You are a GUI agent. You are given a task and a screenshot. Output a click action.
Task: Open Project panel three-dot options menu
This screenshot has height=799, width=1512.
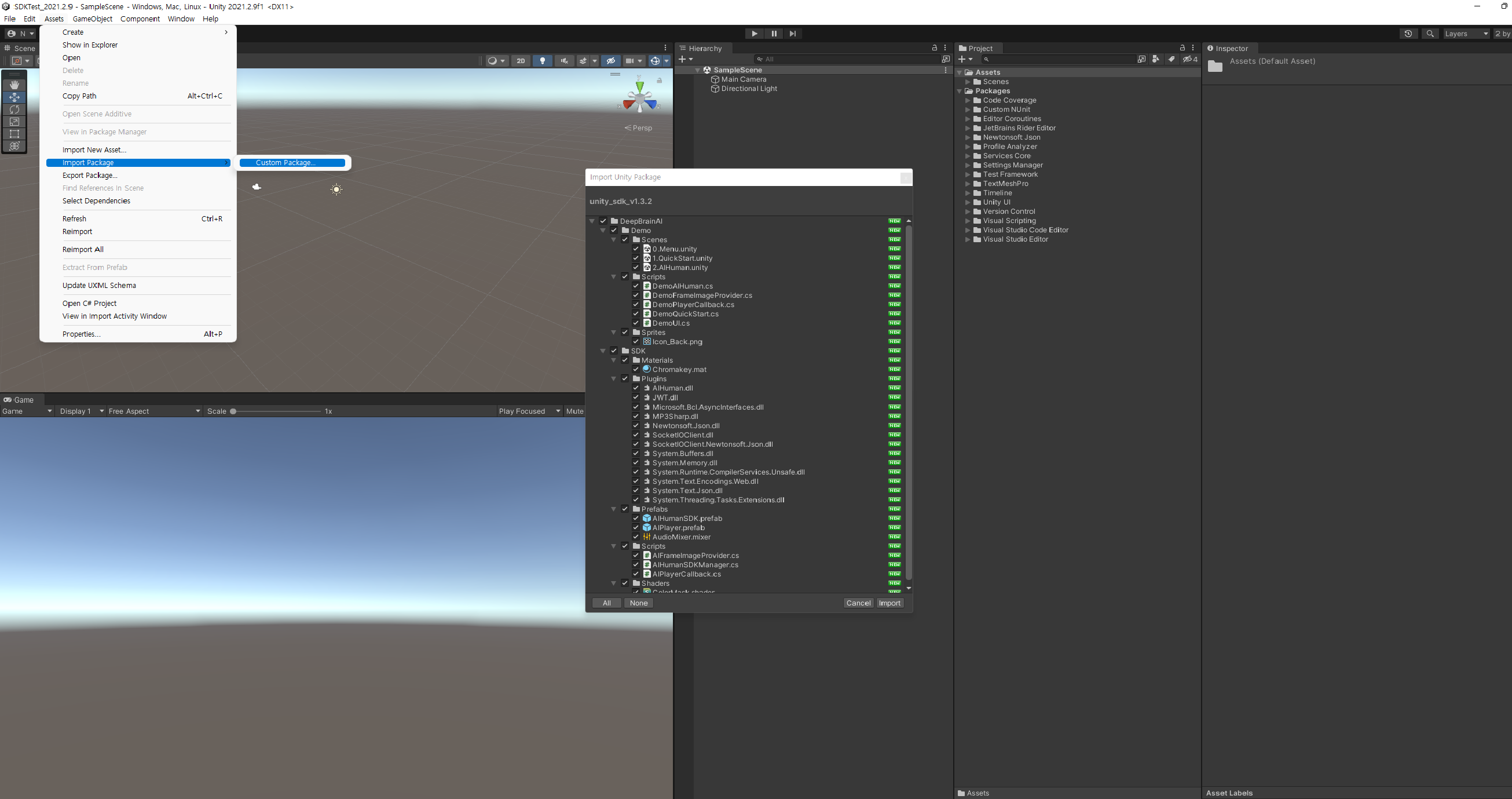click(x=1193, y=48)
